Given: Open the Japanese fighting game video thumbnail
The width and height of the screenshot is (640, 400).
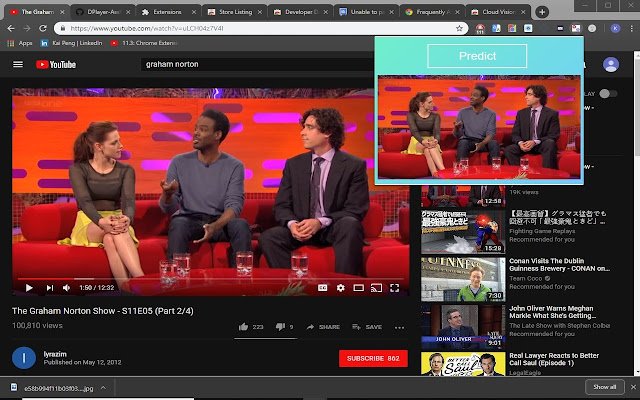Looking at the screenshot, I should [x=463, y=231].
